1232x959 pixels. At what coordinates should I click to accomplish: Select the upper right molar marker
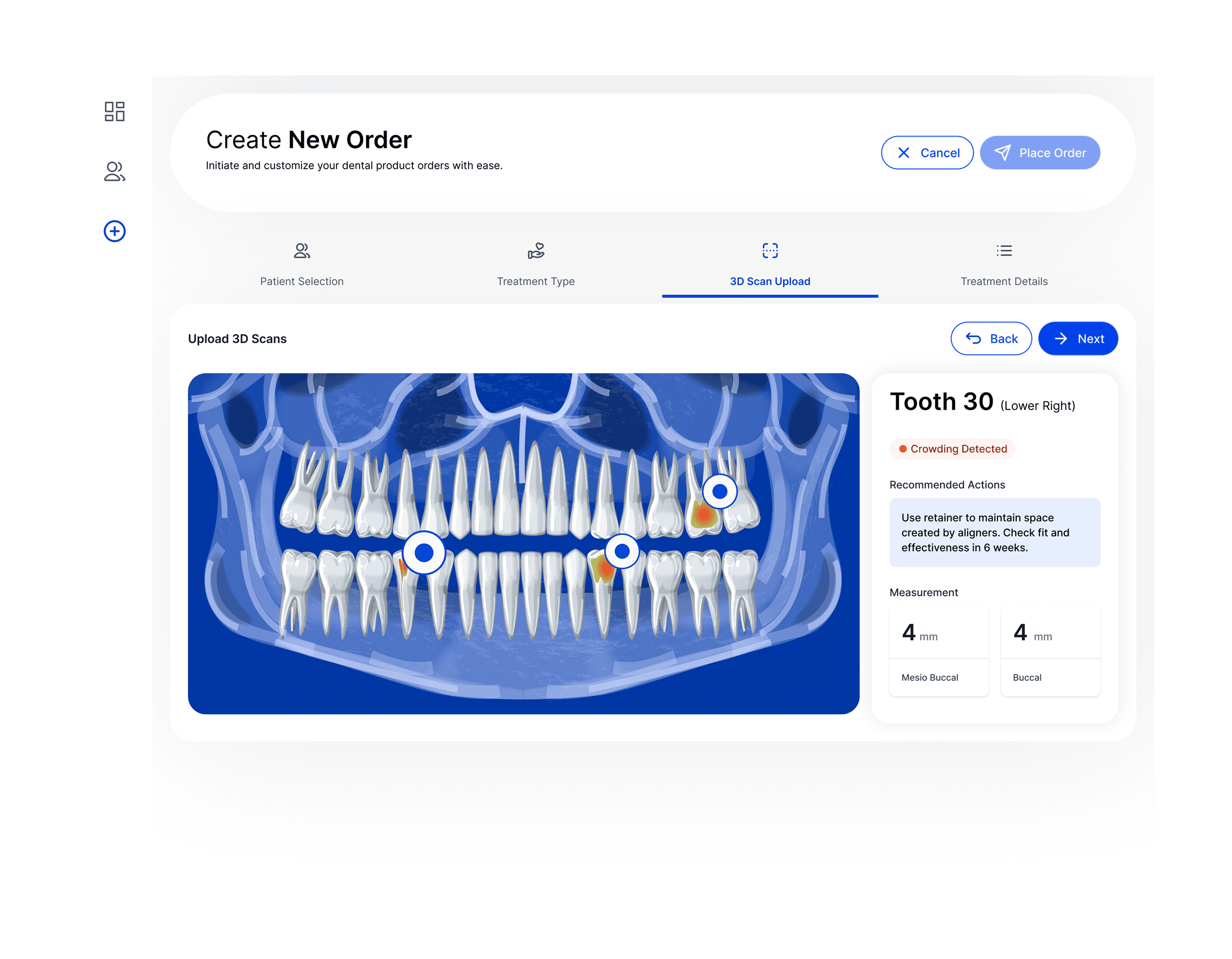pyautogui.click(x=720, y=491)
